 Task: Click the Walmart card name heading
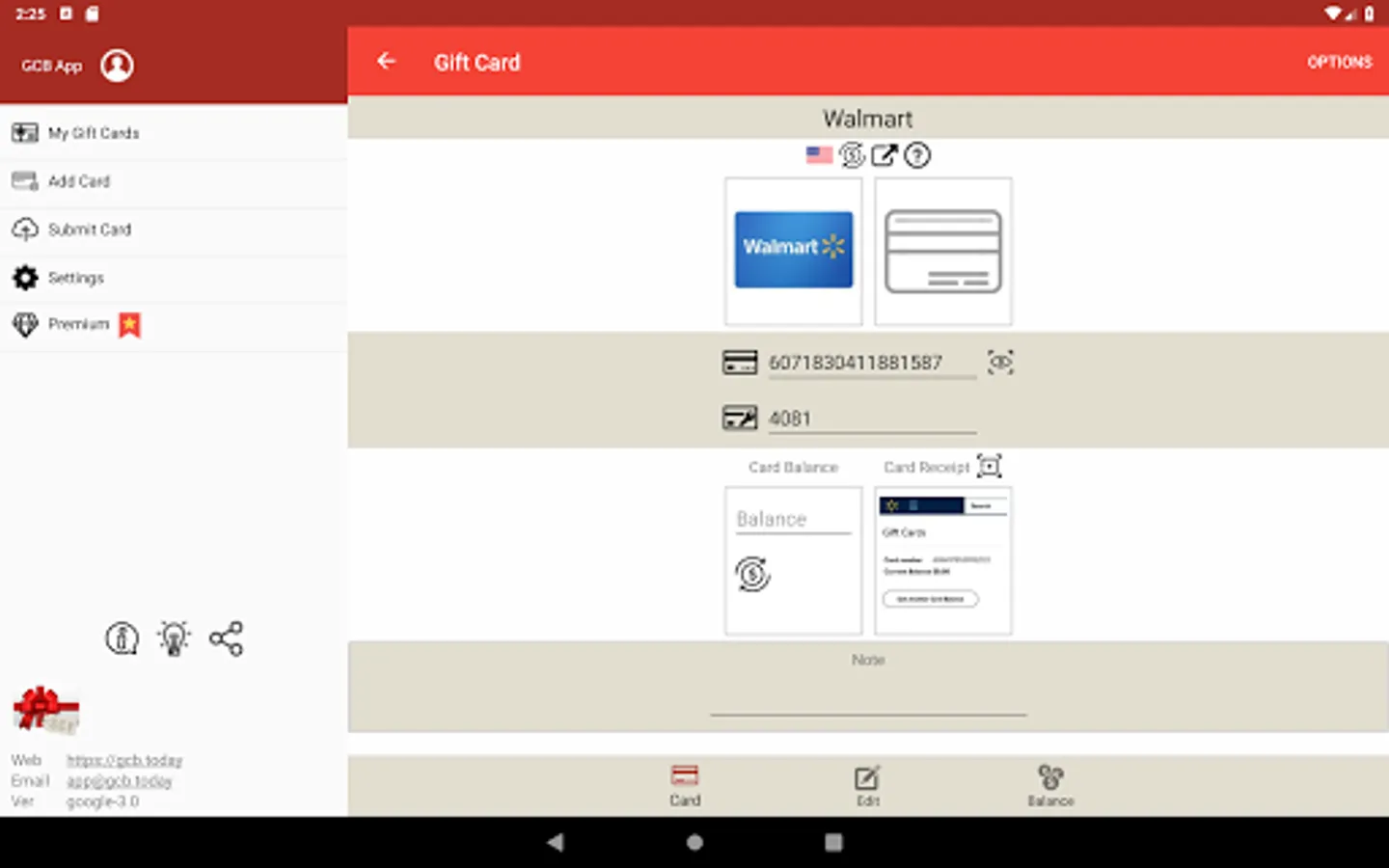click(868, 119)
